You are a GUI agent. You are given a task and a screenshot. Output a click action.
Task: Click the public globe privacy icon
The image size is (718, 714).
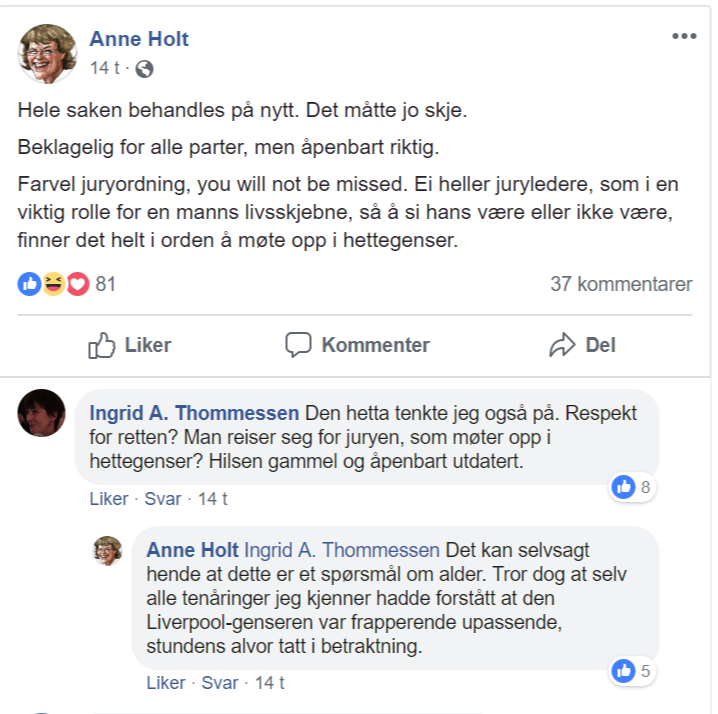click(145, 69)
